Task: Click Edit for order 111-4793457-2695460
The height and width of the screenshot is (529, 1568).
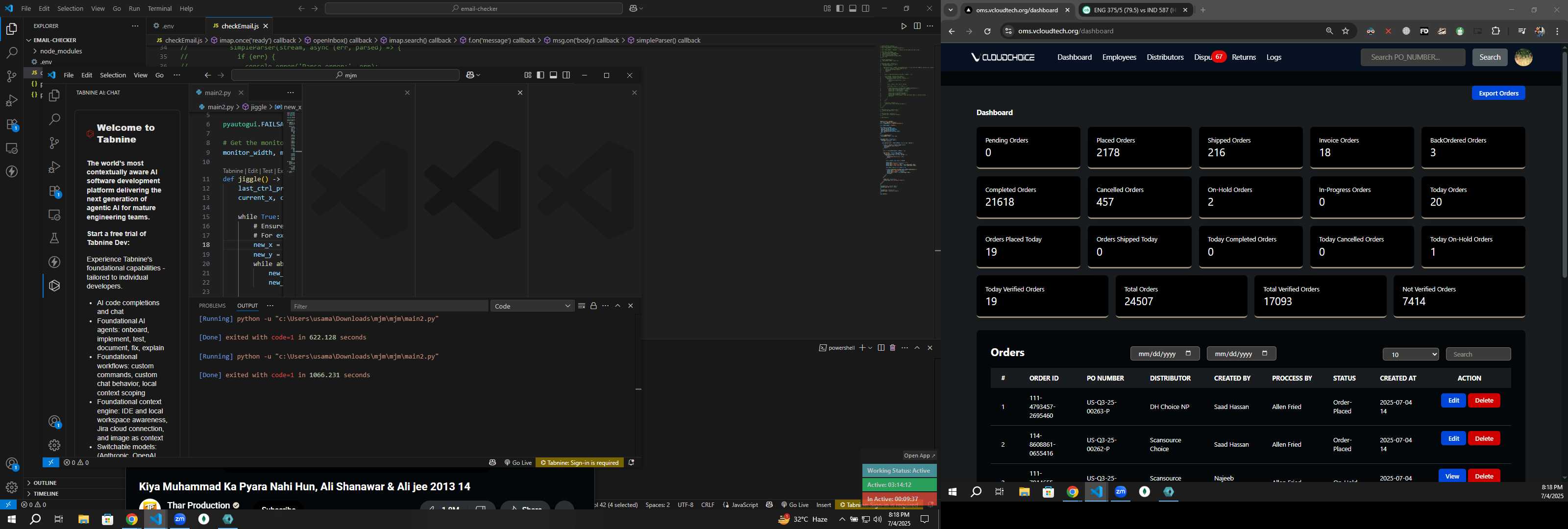Action: [x=1453, y=401]
